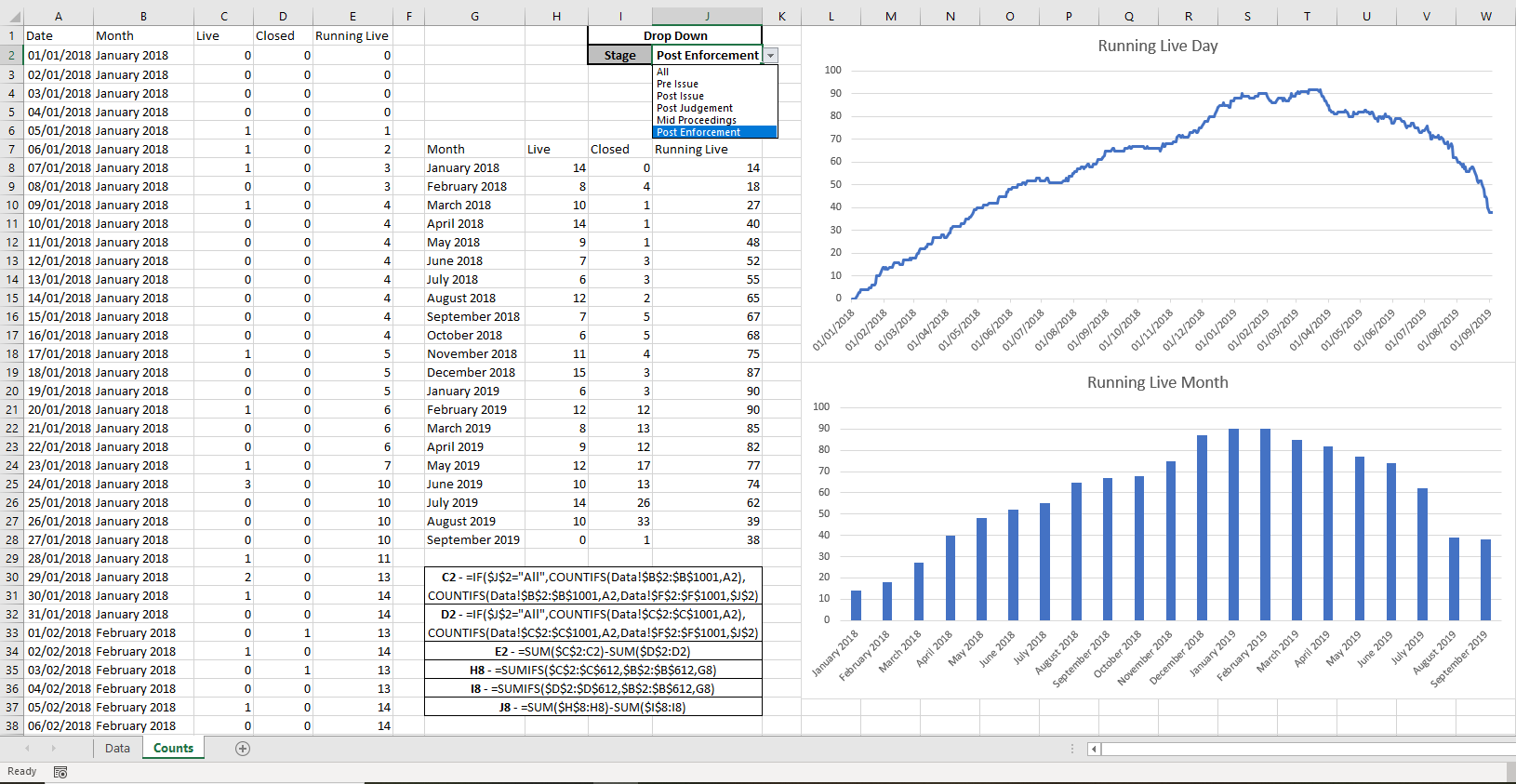The width and height of the screenshot is (1516, 784).
Task: Select the C2 formula description cell
Action: coord(593,586)
